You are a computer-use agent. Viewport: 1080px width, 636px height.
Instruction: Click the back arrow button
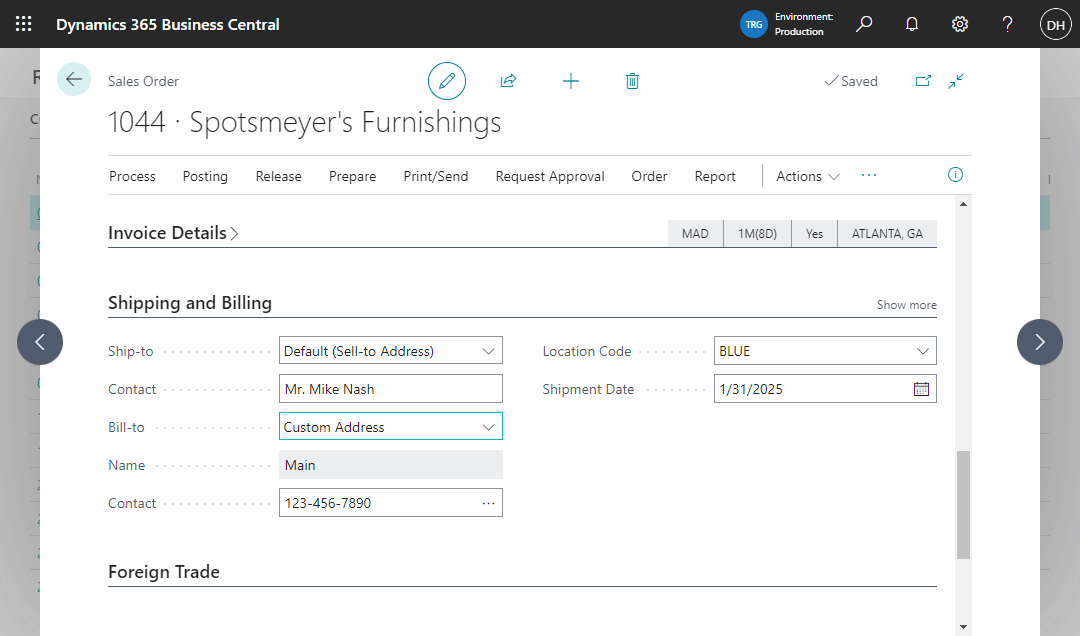pyautogui.click(x=74, y=79)
